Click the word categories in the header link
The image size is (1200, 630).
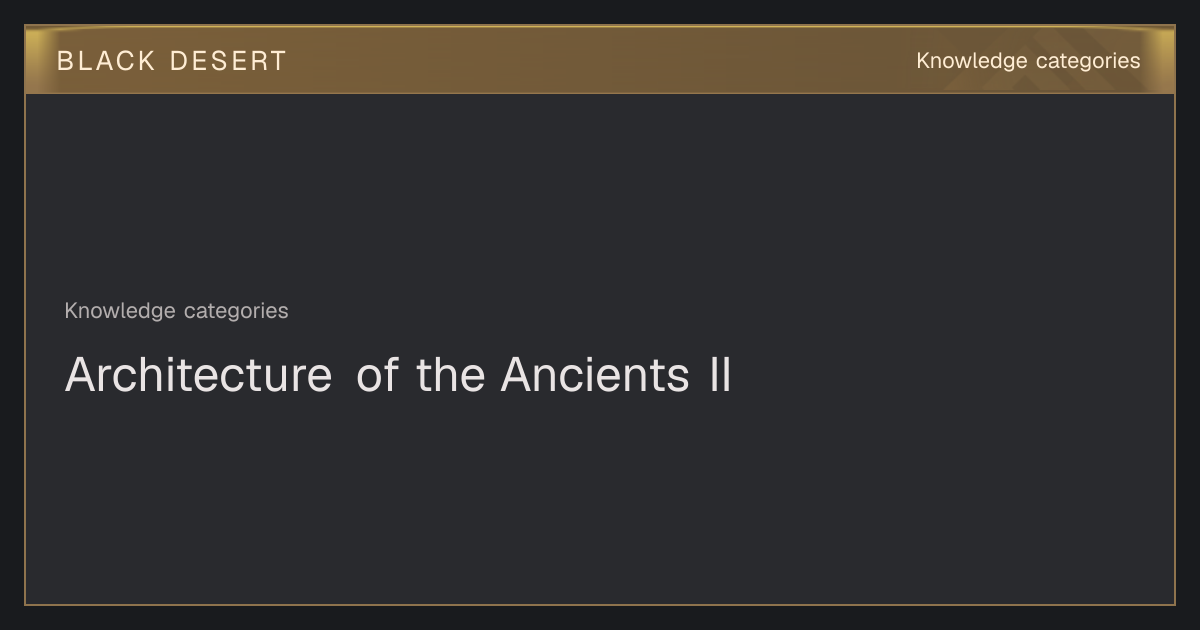coord(1088,61)
